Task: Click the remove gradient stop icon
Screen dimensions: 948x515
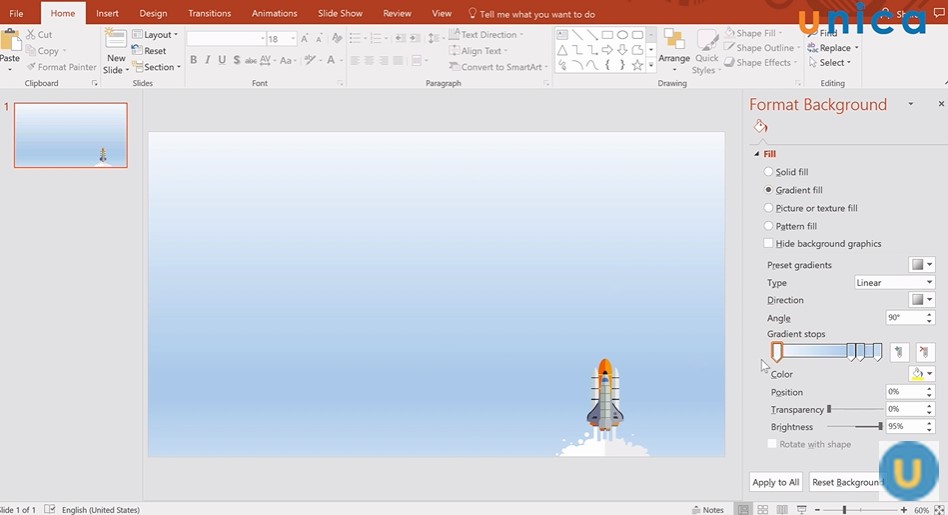Action: (925, 352)
